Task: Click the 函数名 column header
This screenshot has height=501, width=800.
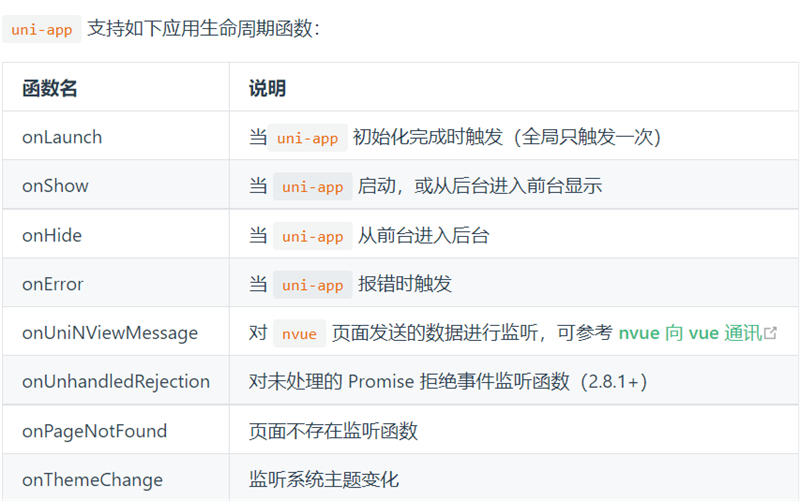Action: click(x=49, y=88)
